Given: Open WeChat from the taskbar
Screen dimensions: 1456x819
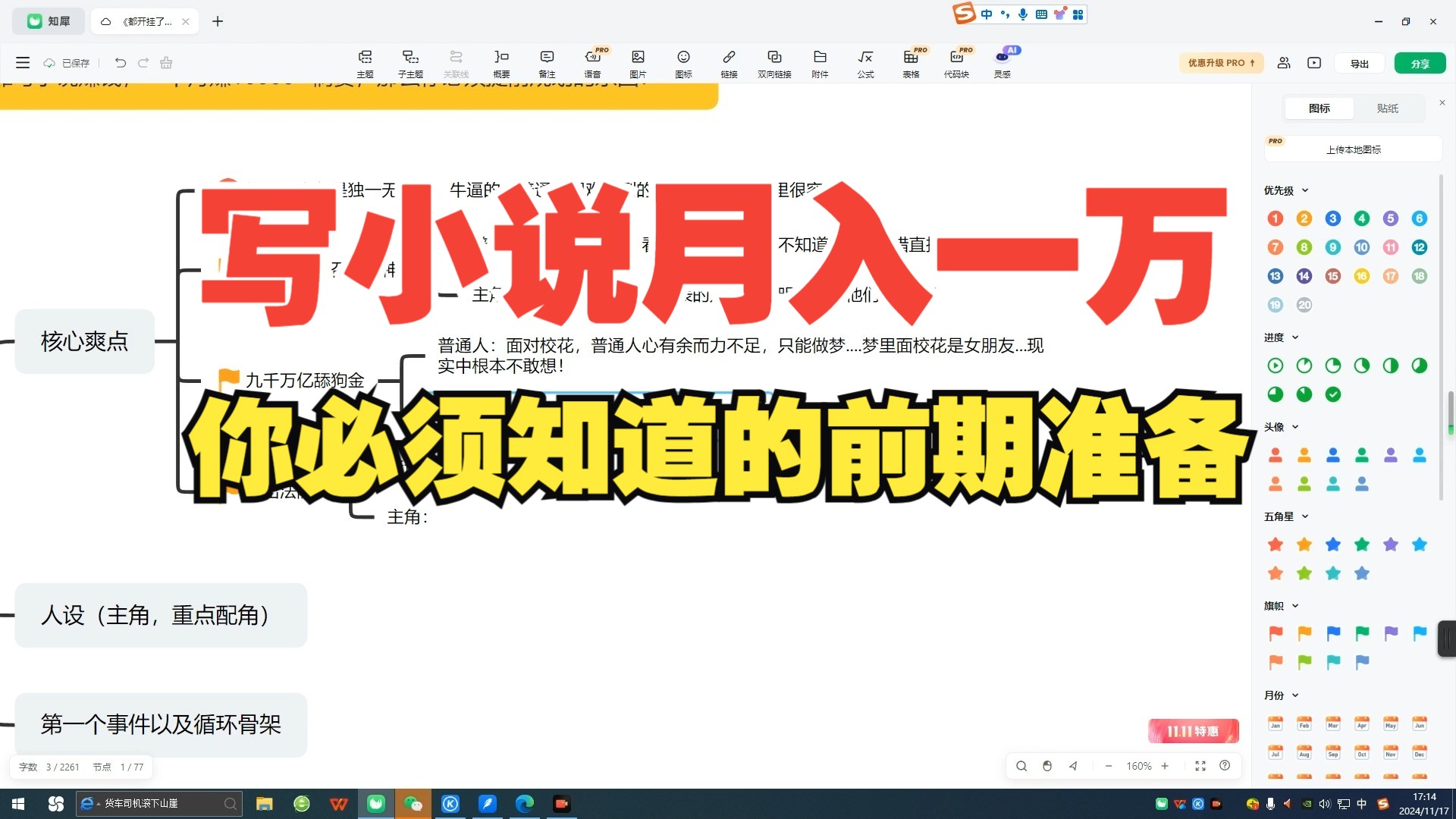Looking at the screenshot, I should pyautogui.click(x=413, y=804).
